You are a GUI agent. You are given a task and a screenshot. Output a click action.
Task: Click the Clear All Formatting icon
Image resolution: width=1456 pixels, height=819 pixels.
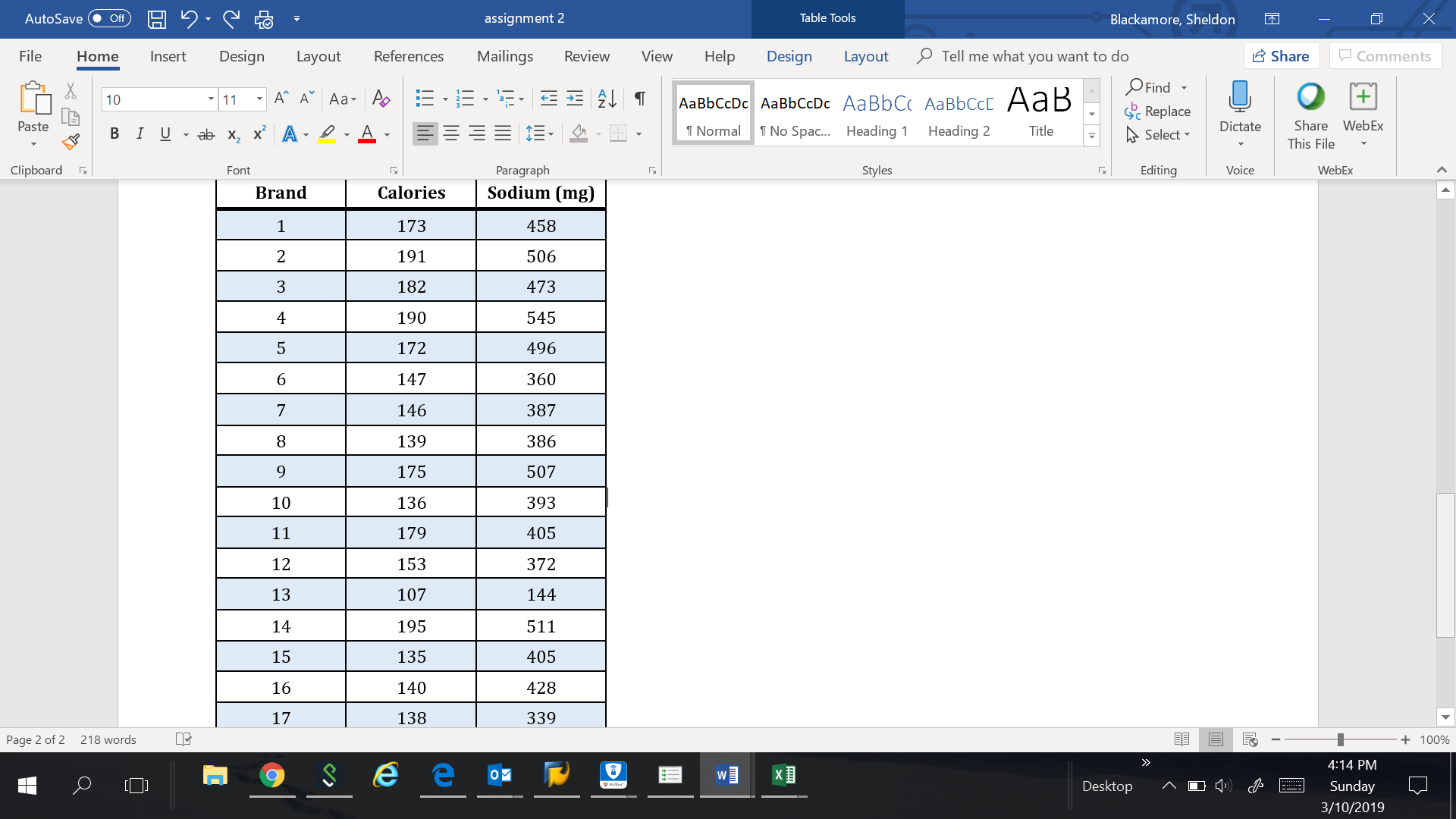point(381,99)
